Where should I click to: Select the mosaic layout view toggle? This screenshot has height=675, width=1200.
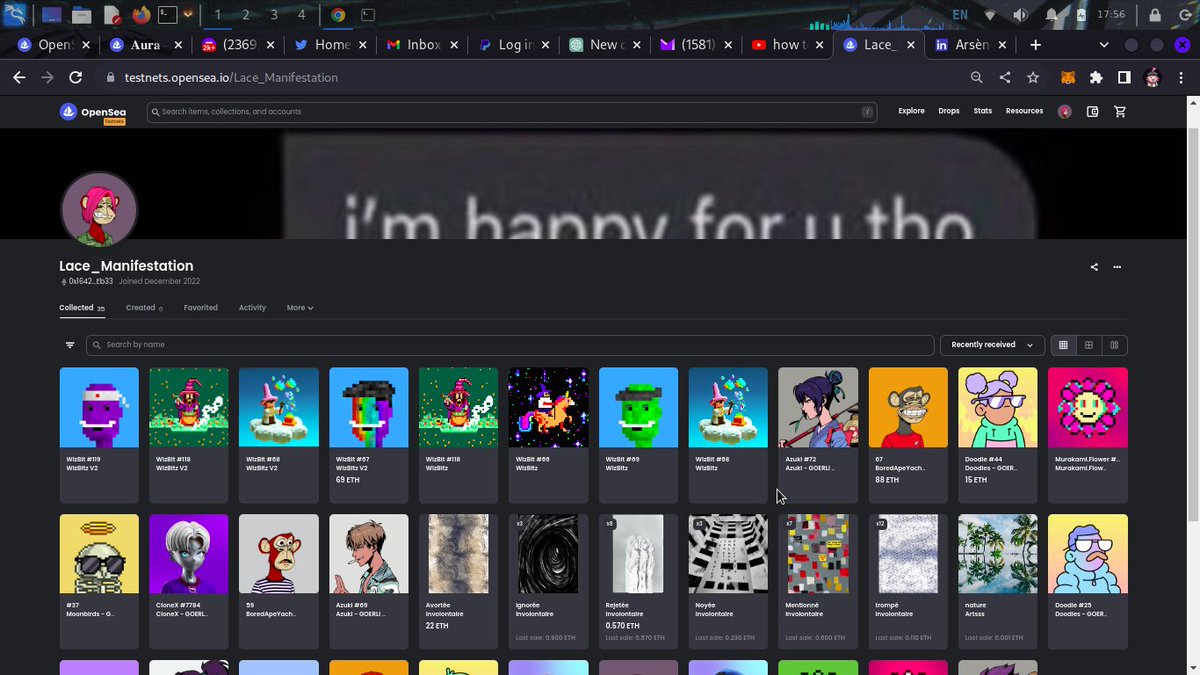click(1114, 345)
